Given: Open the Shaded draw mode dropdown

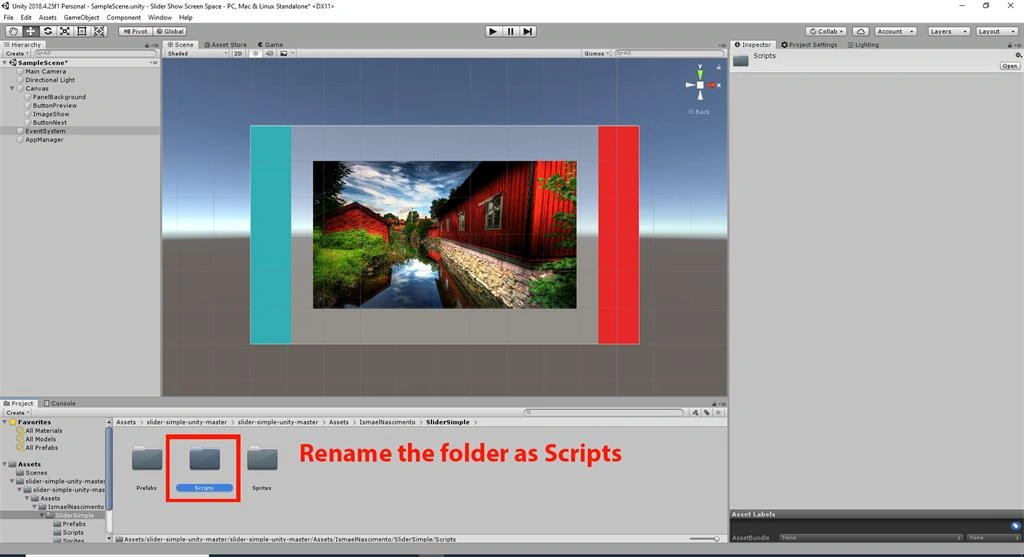Looking at the screenshot, I should coord(197,54).
